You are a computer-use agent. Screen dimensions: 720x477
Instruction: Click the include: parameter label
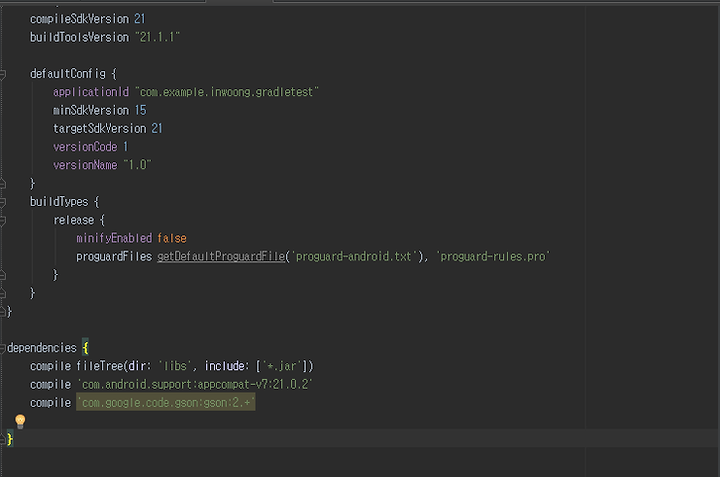[x=227, y=366]
